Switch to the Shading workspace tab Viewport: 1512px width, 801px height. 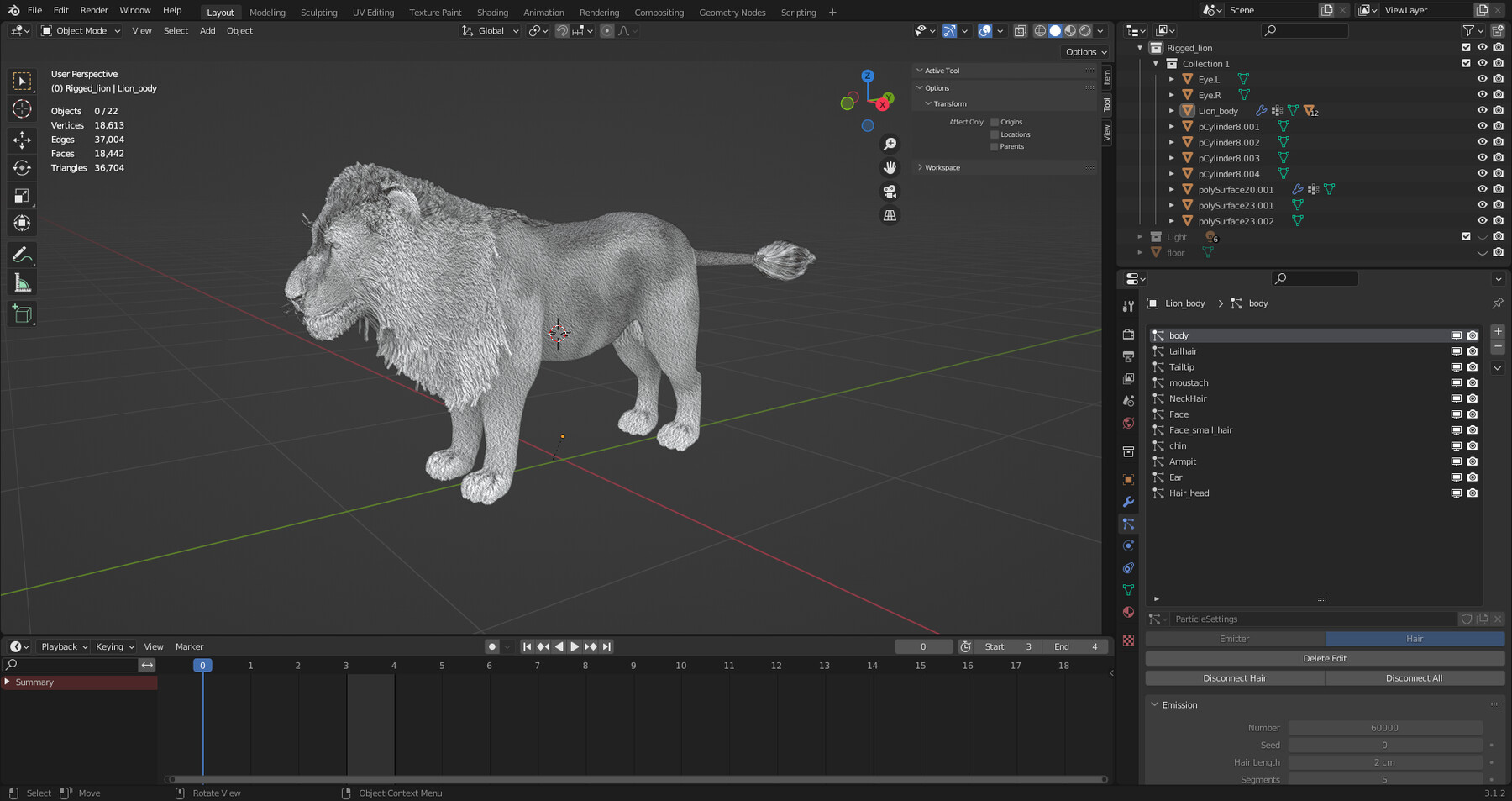[492, 12]
